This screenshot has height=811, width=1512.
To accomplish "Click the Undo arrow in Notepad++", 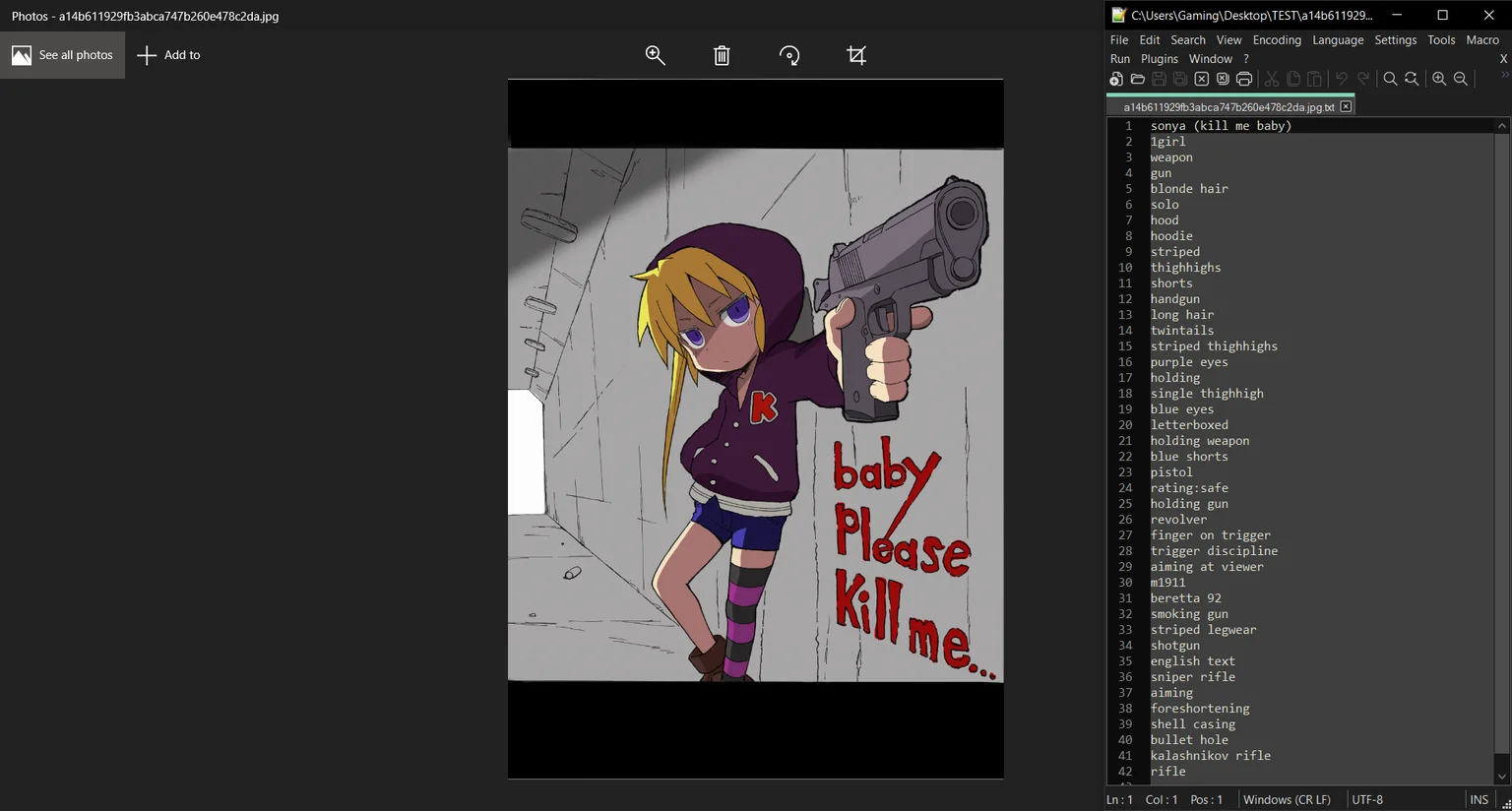I will pyautogui.click(x=1342, y=79).
